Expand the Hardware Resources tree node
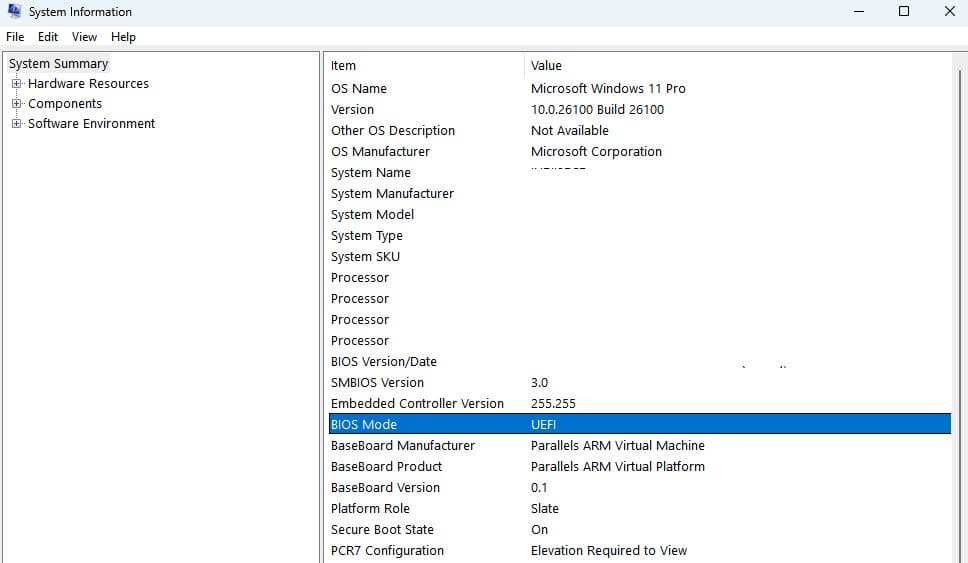Viewport: 968px width, 563px height. point(16,84)
